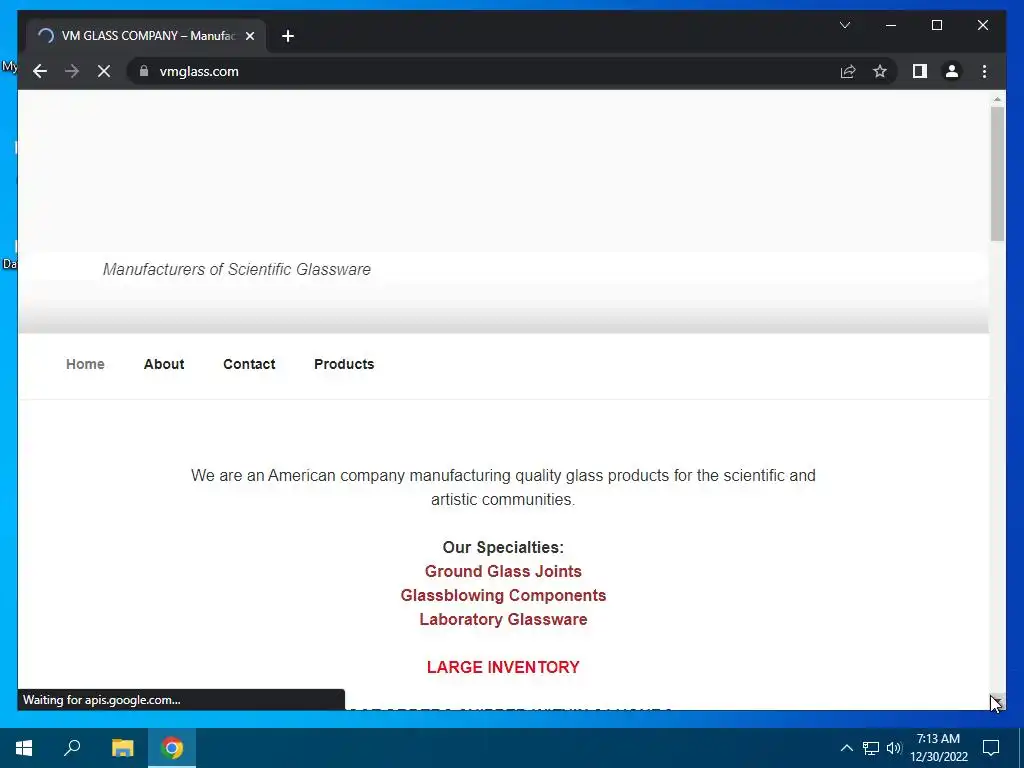Click the browser forward arrow

pos(72,71)
